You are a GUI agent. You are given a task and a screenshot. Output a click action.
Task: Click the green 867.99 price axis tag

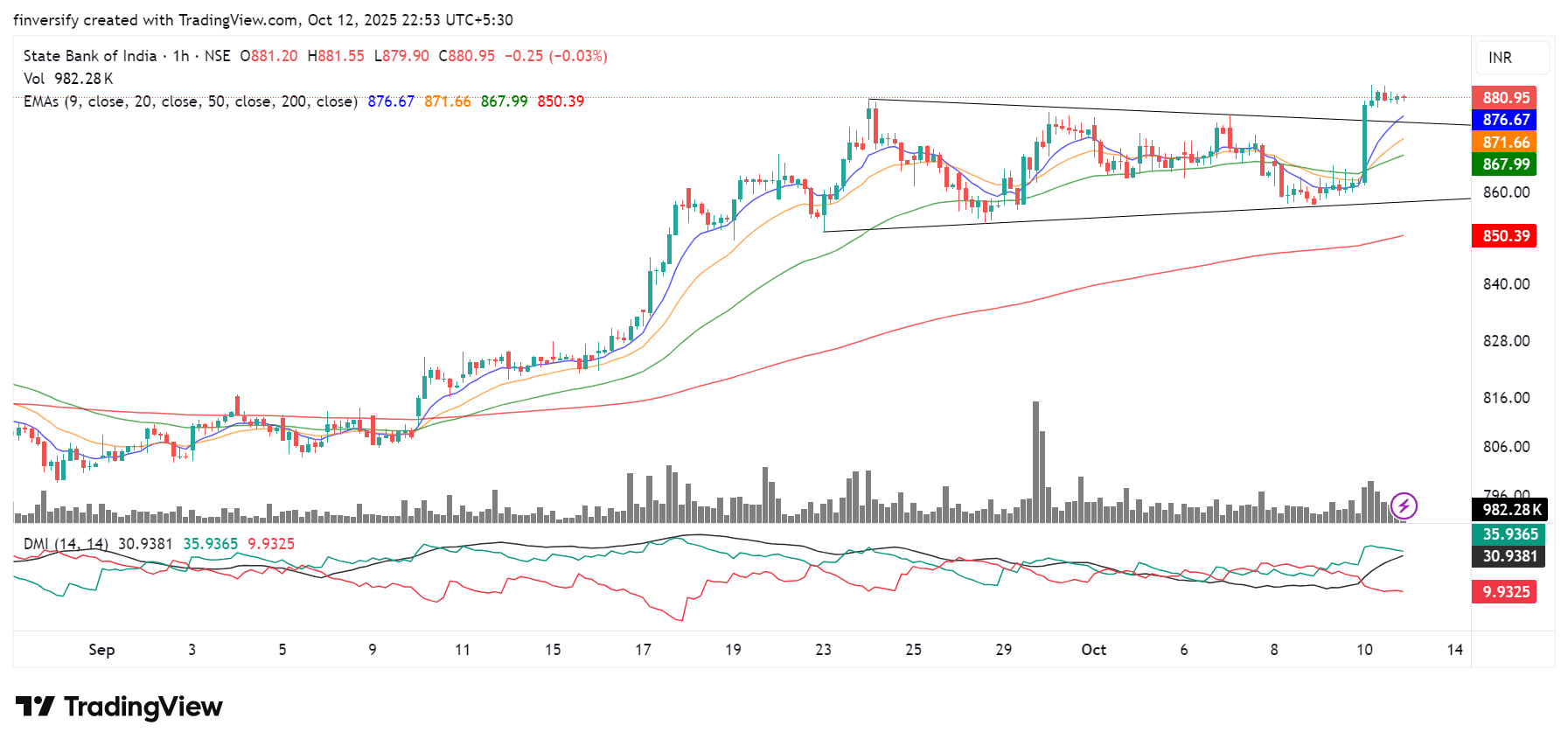pyautogui.click(x=1506, y=164)
